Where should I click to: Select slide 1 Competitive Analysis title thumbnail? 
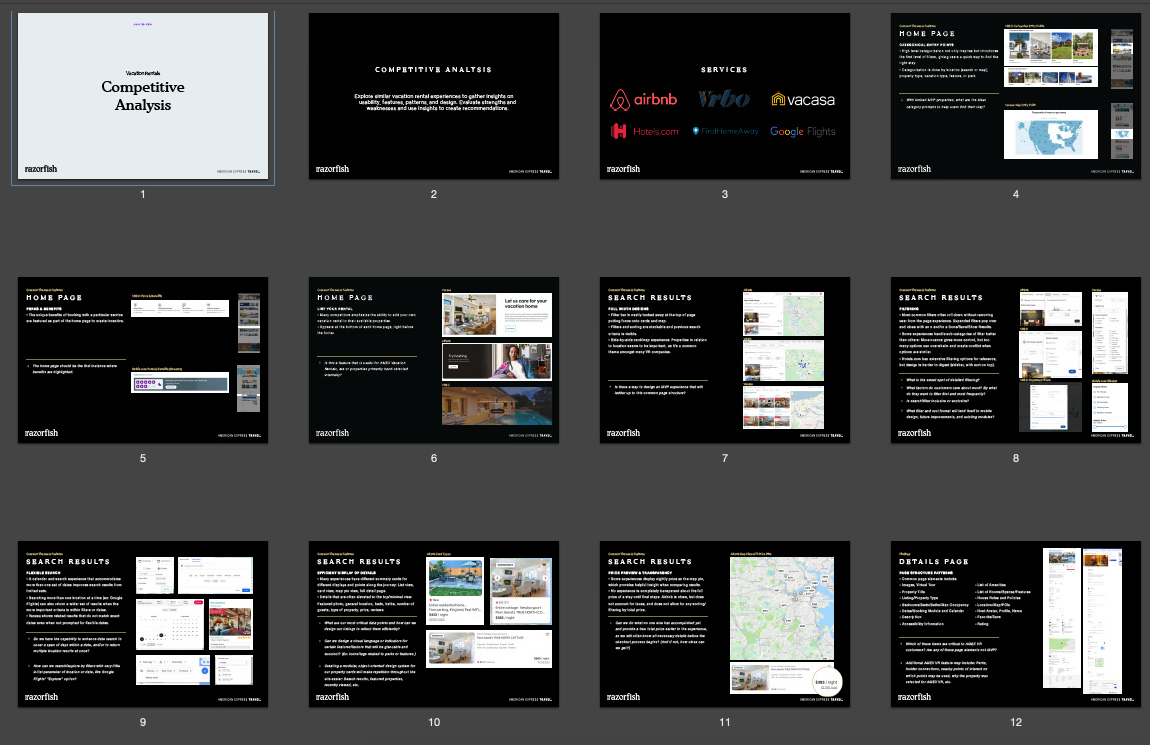tap(143, 96)
